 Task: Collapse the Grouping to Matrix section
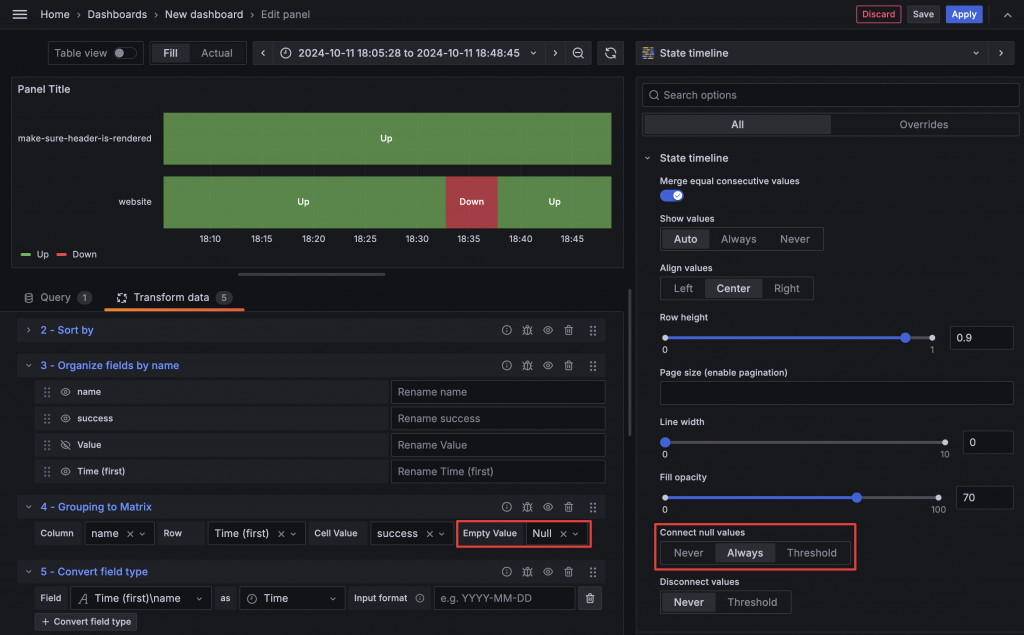(x=28, y=506)
